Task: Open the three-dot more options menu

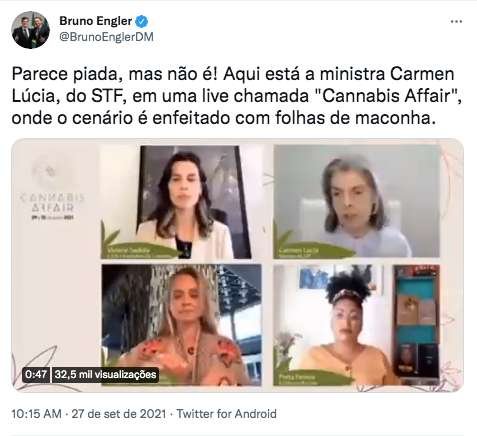Action: [x=456, y=21]
